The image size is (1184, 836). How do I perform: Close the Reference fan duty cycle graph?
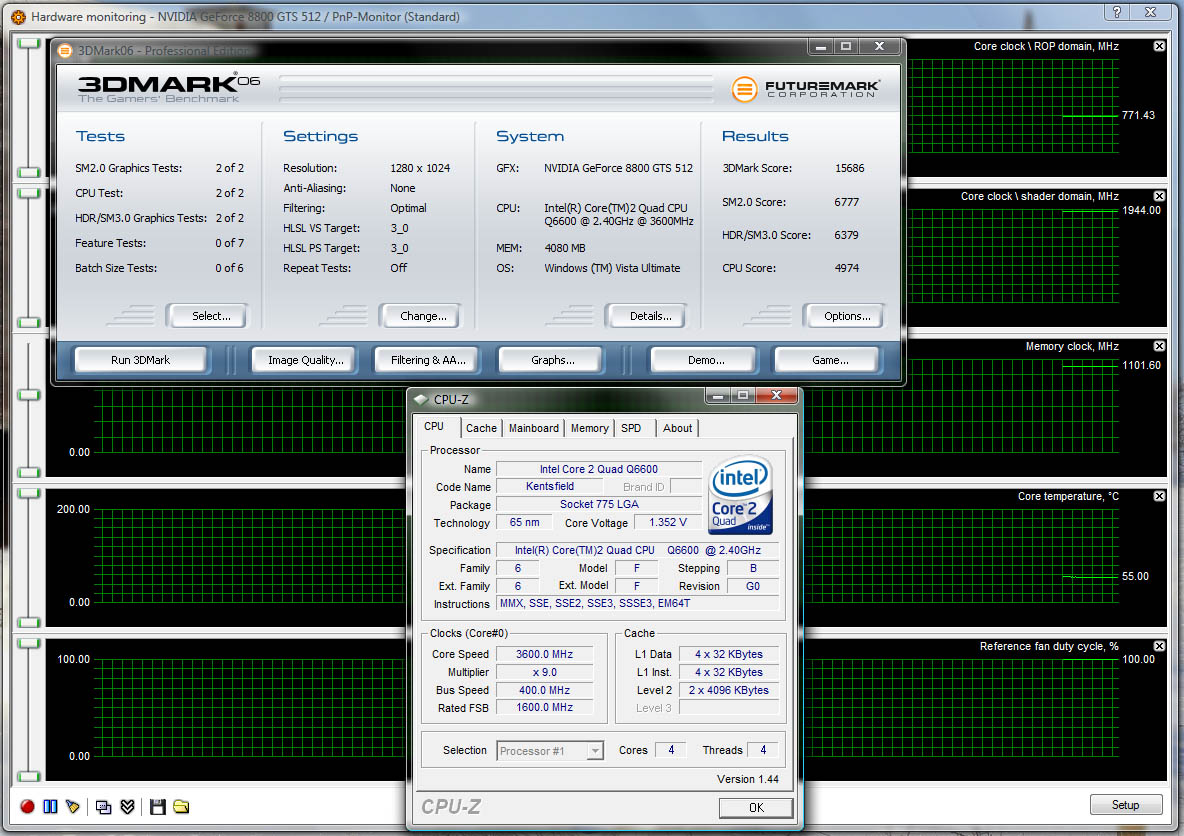(x=1159, y=646)
